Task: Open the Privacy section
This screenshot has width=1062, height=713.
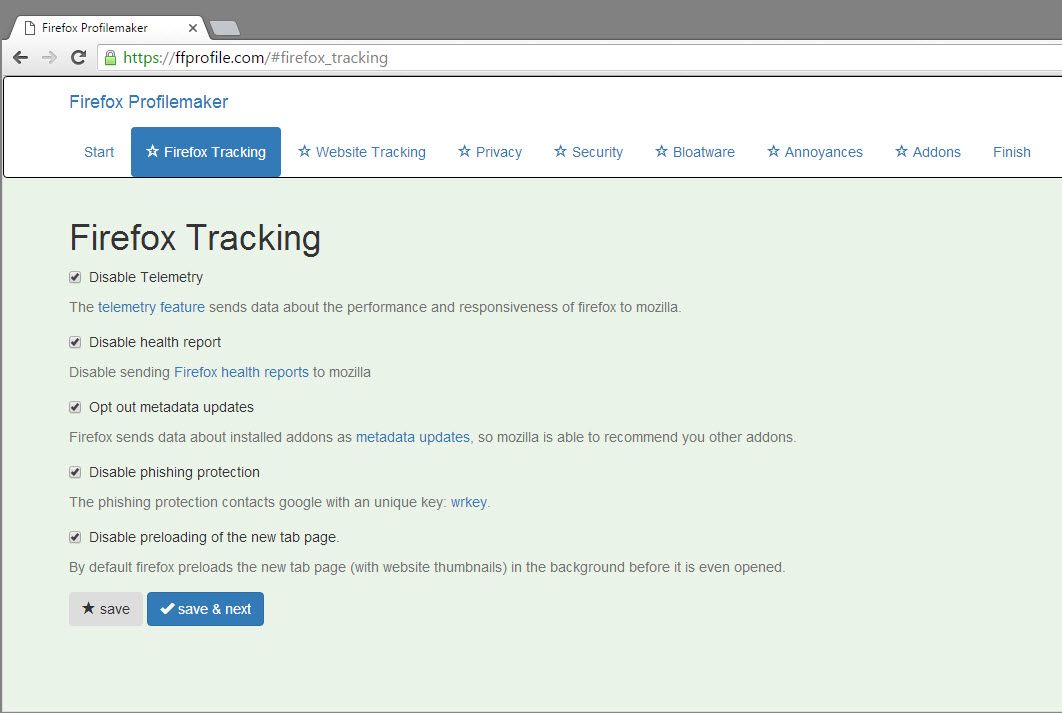Action: [490, 152]
